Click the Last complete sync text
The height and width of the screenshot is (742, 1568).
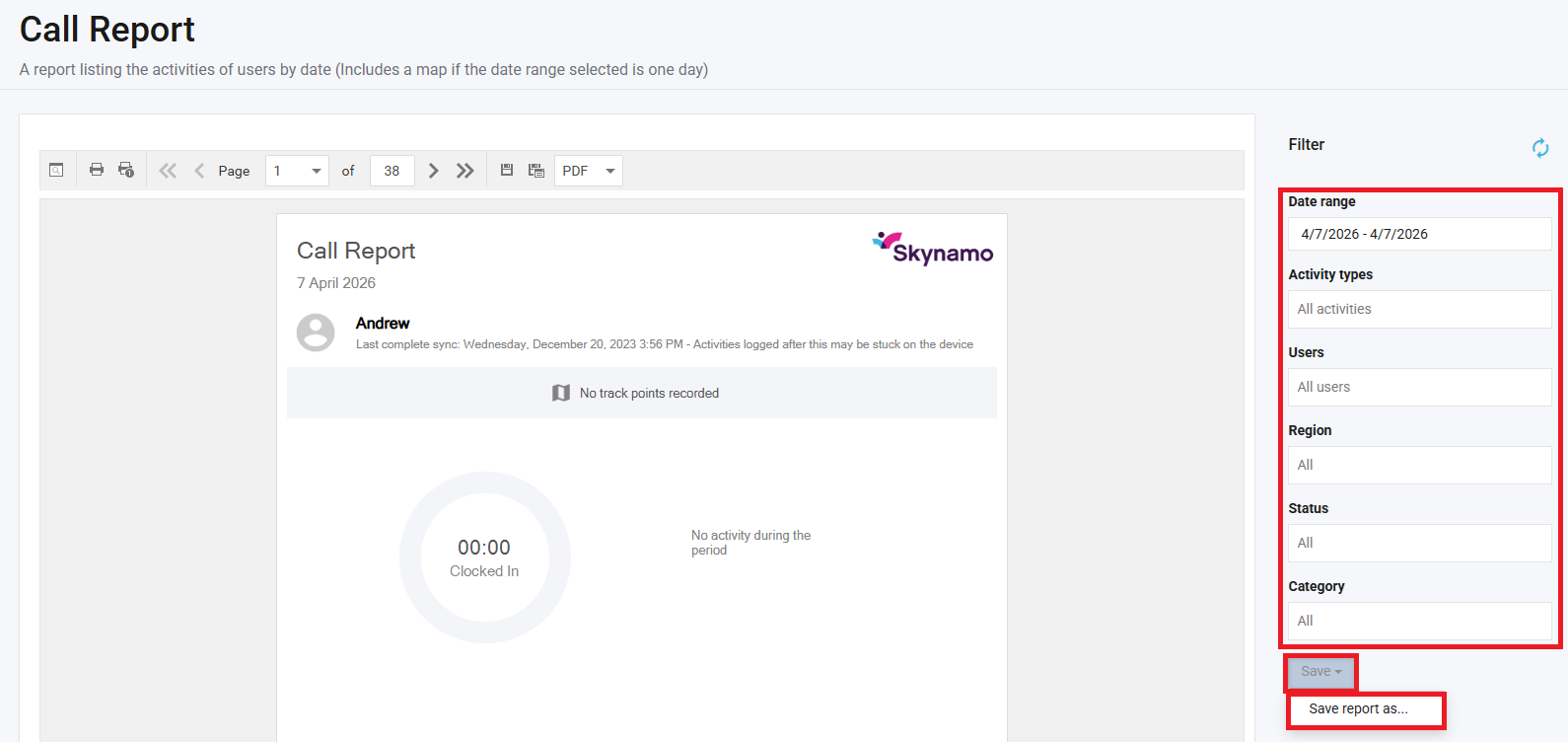coord(665,344)
